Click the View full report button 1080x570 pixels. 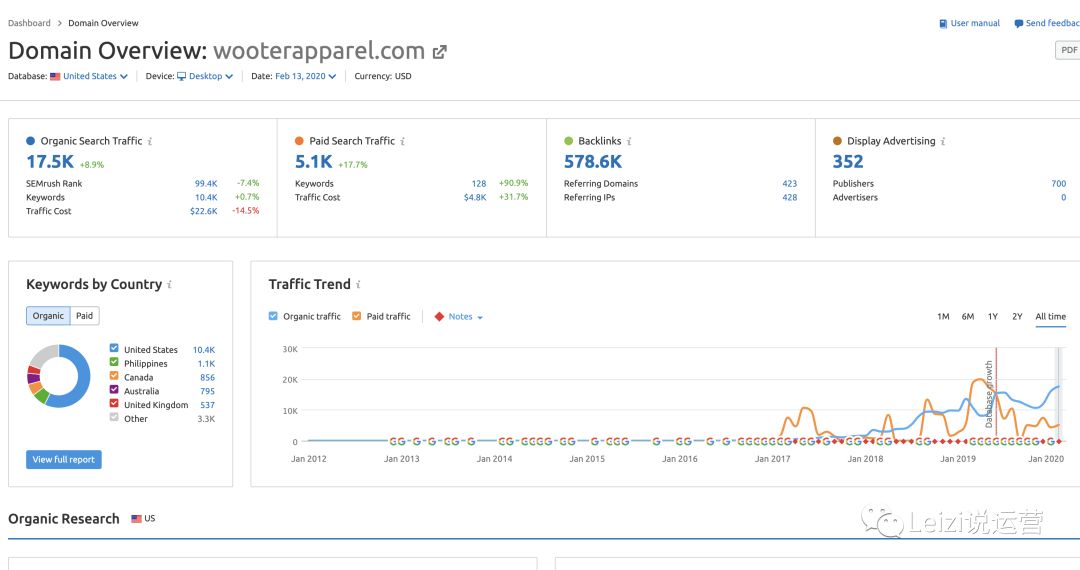[x=64, y=460]
